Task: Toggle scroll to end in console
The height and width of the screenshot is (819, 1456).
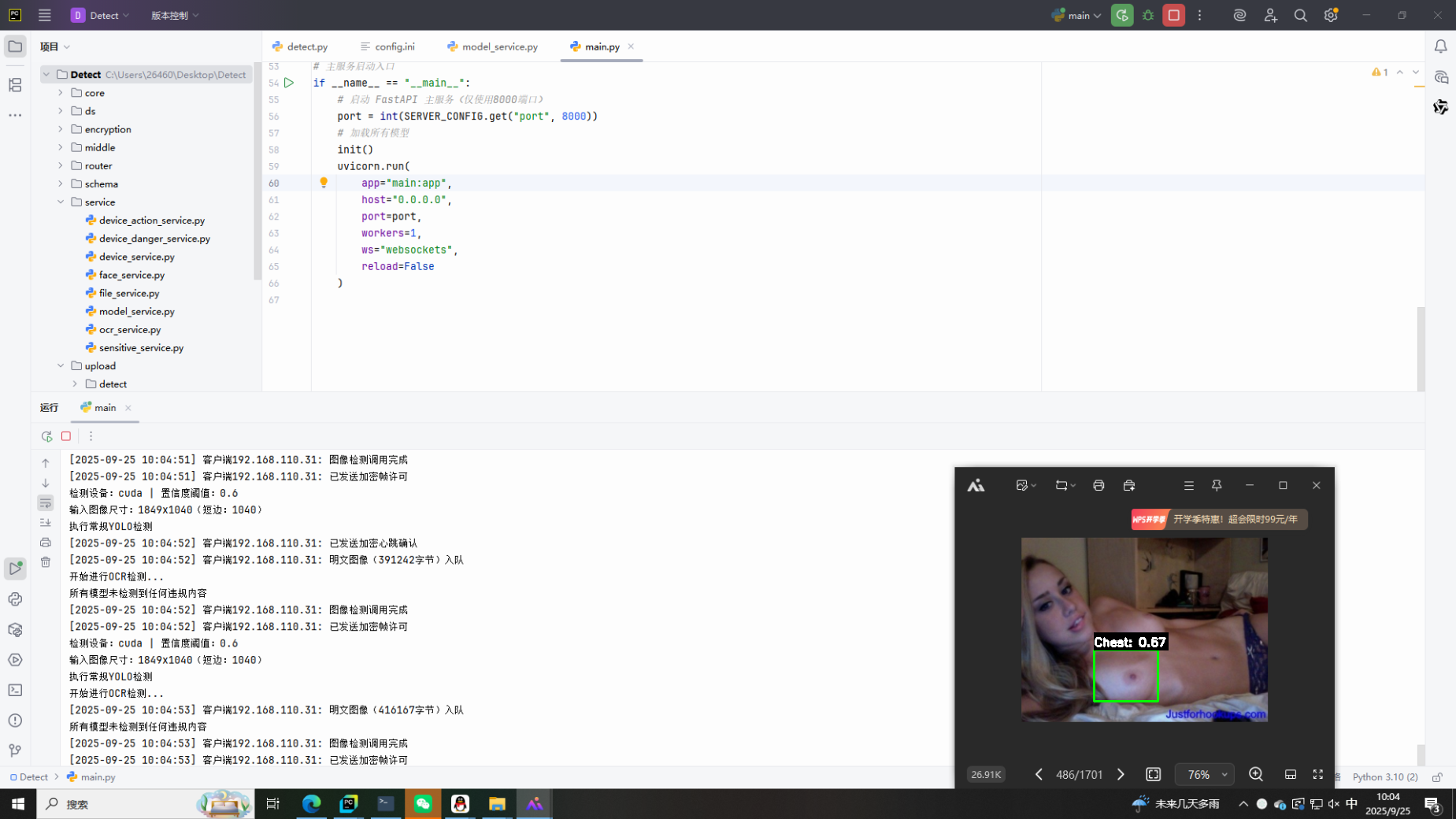Action: [x=46, y=522]
